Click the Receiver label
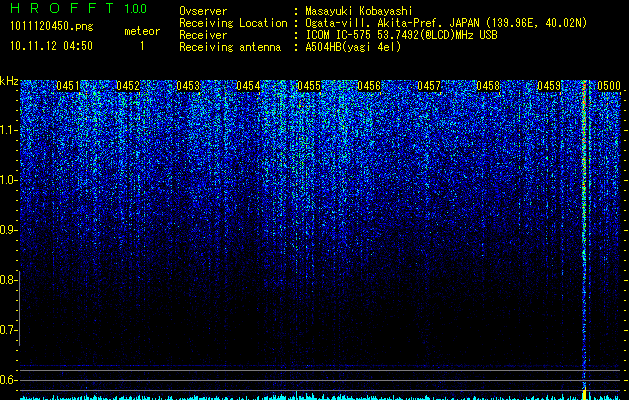 [x=203, y=35]
